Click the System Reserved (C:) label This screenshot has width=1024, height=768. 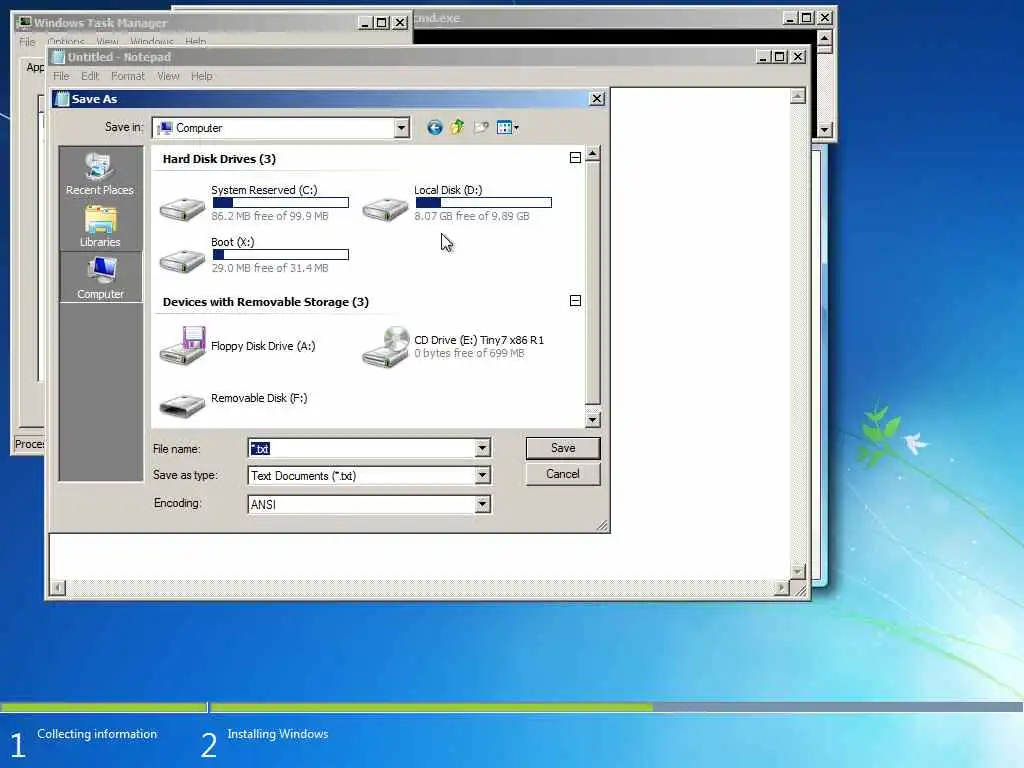pos(264,190)
